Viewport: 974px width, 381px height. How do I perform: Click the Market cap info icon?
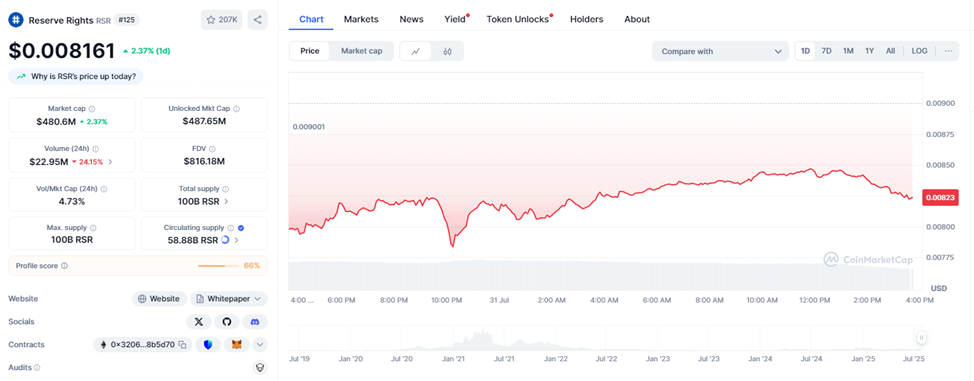(92, 109)
